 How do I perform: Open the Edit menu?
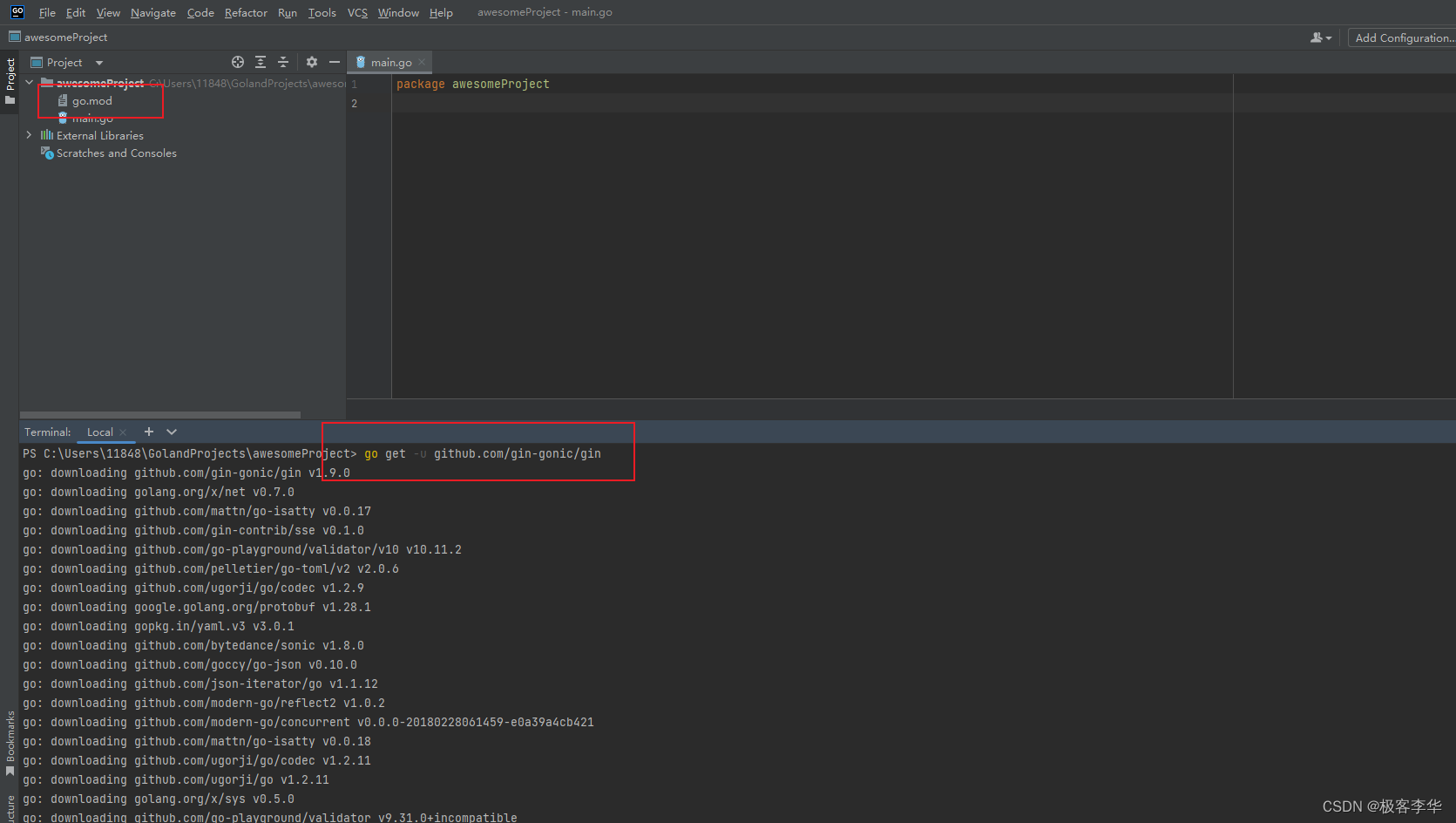tap(76, 13)
